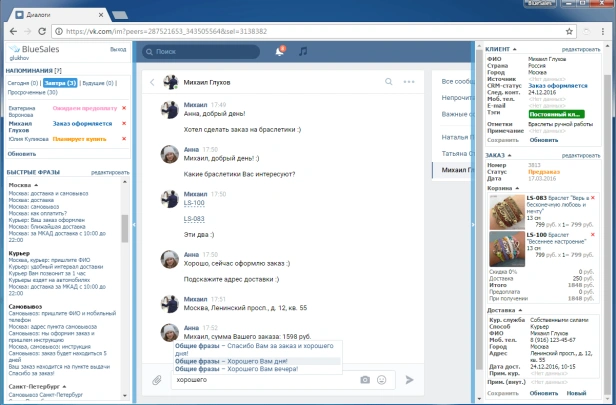Switch to the Сегодня reminders tab

pyautogui.click(x=21, y=81)
